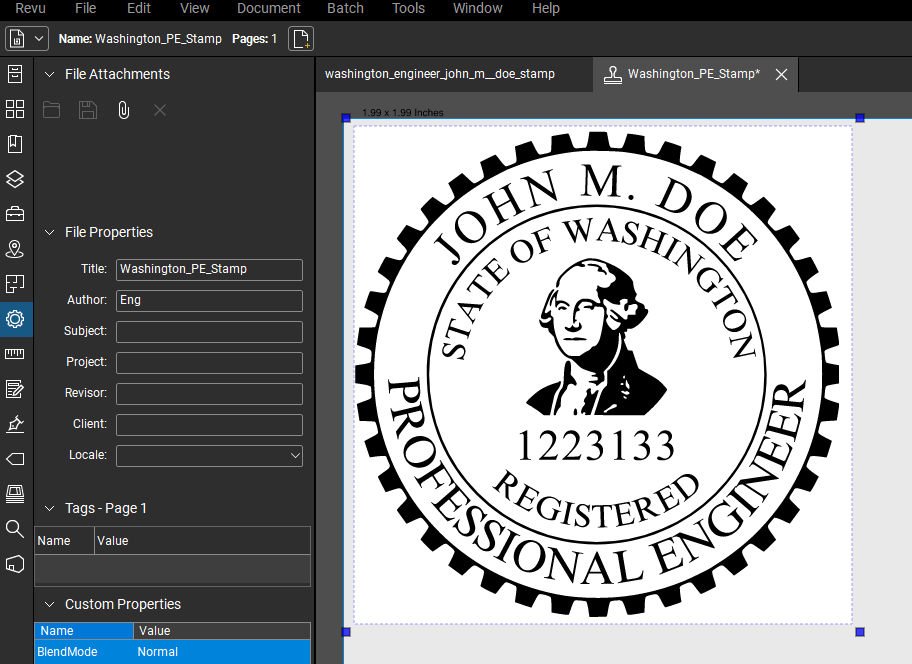Open the Locale dropdown
Viewport: 912px width, 664px height.
(x=296, y=456)
